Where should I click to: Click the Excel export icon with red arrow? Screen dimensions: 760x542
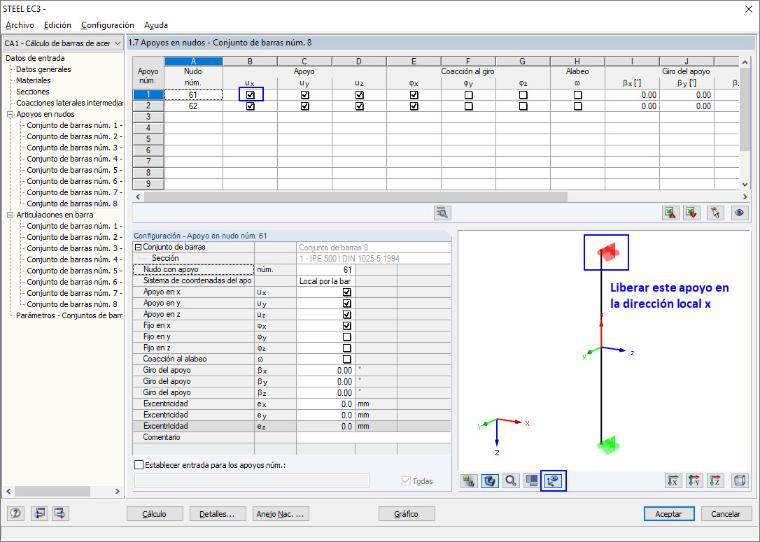(670, 212)
